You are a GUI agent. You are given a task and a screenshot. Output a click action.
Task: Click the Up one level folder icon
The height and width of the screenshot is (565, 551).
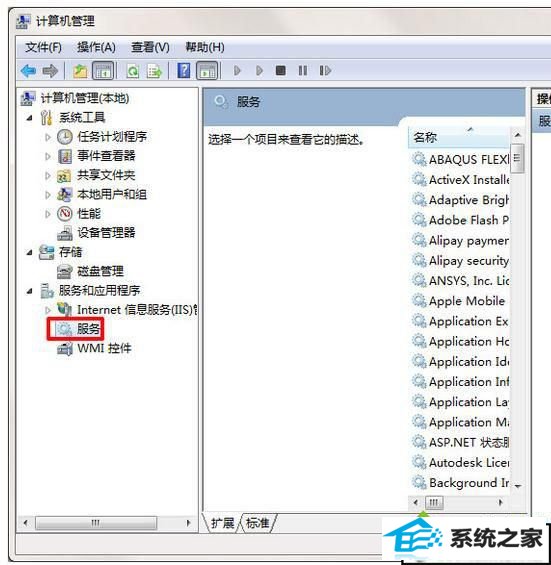[80, 71]
